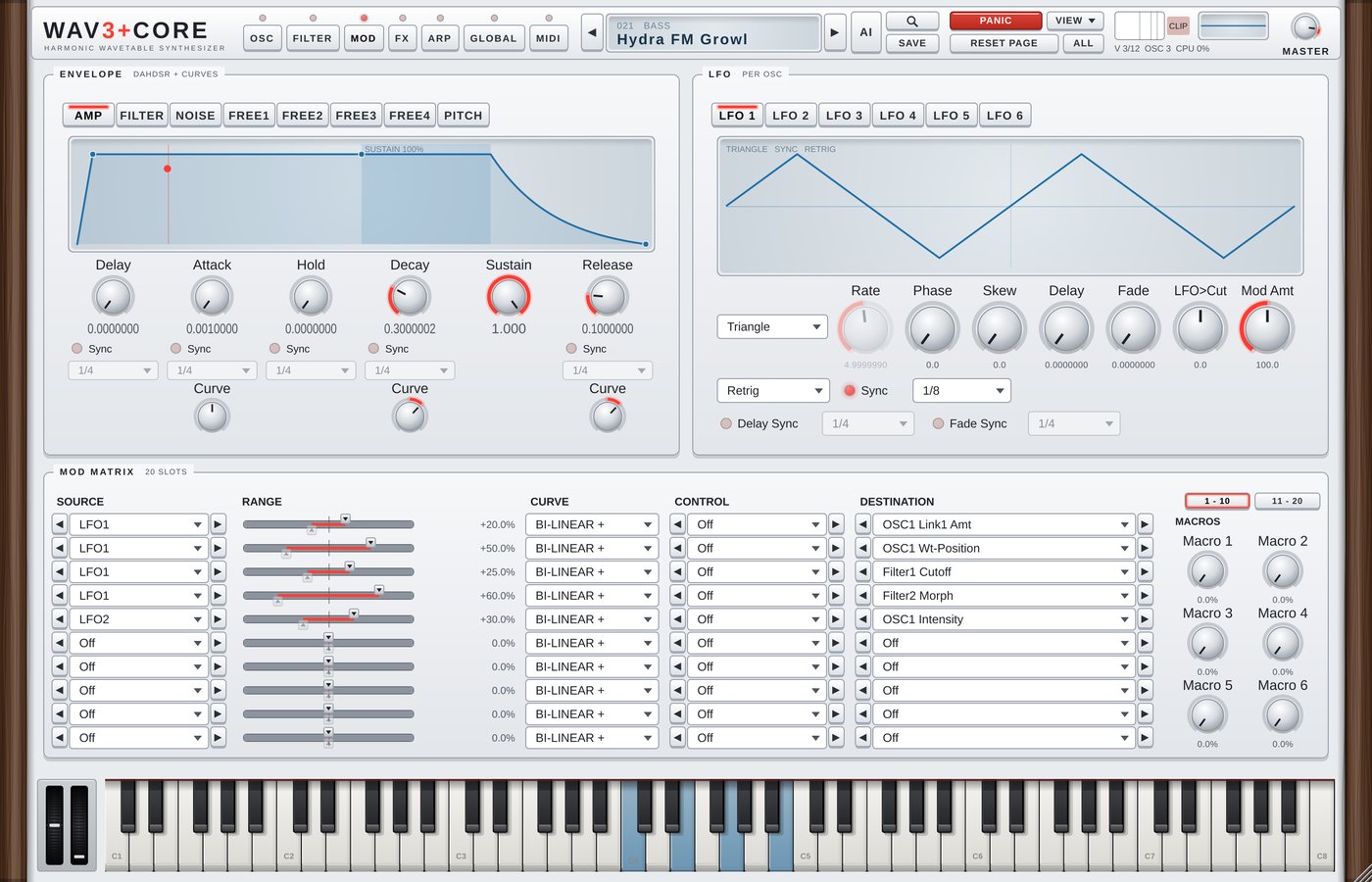This screenshot has width=1372, height=882.
Task: Adjust range slider for Filter2 Morph row
Action: point(328,596)
